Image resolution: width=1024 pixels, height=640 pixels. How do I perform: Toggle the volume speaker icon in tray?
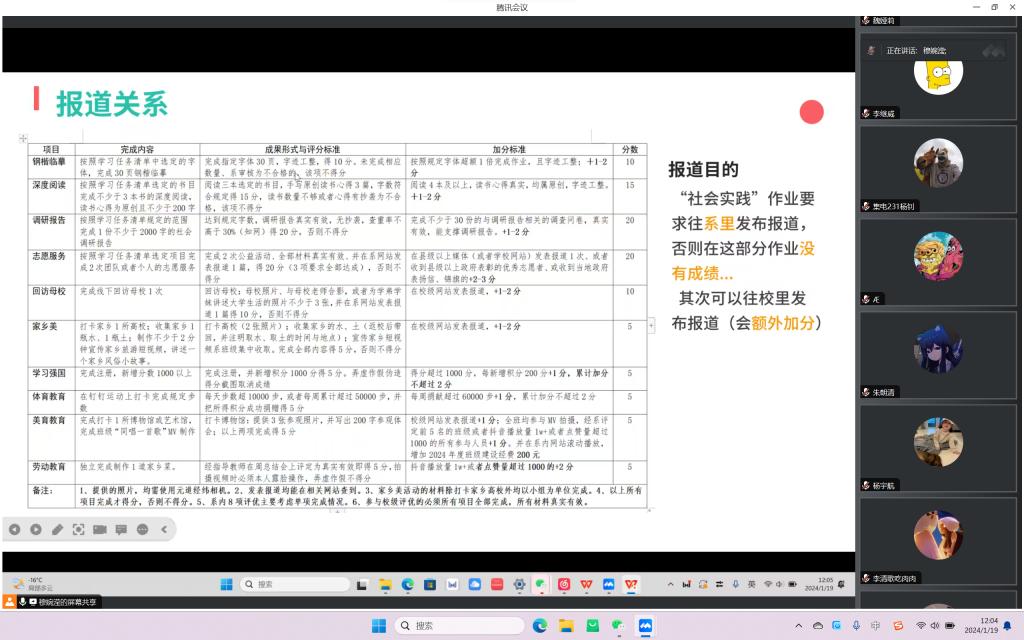935,625
